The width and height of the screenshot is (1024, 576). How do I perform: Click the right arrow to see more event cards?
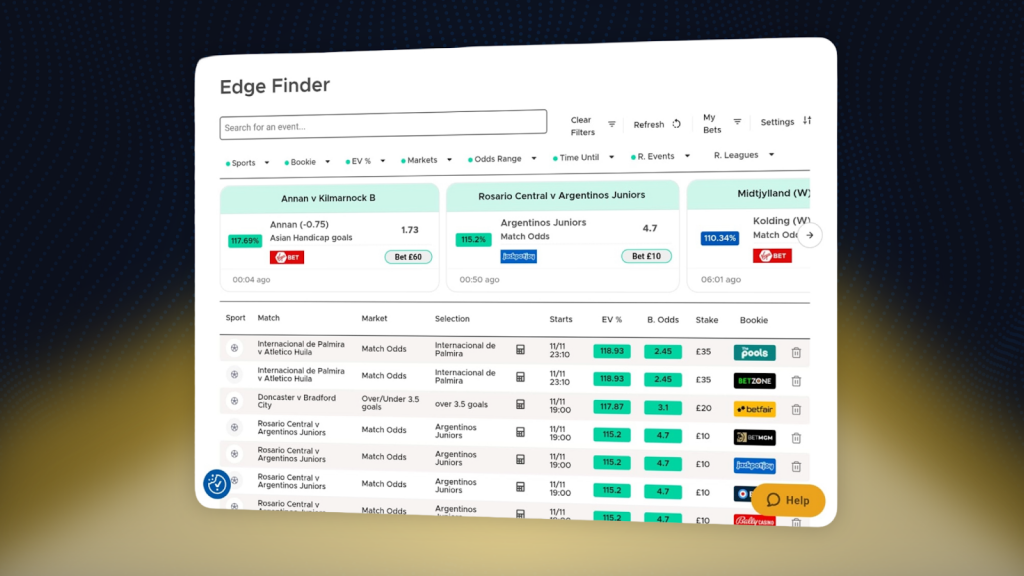[x=810, y=234]
